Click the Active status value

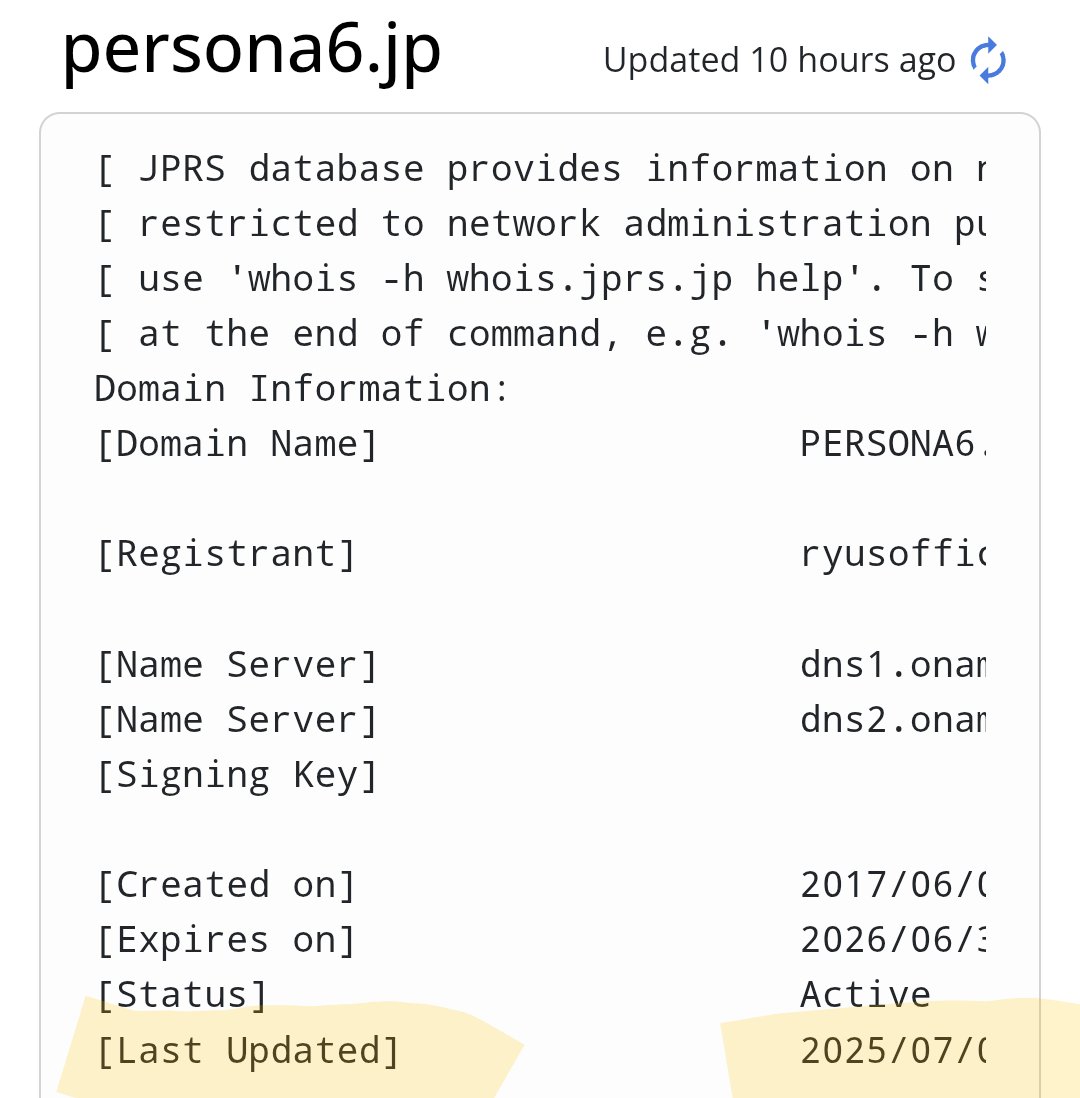(866, 995)
